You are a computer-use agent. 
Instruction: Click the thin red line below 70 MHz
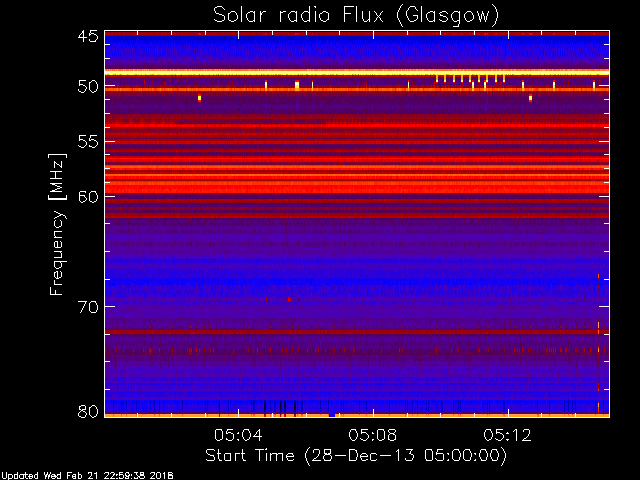click(357, 332)
